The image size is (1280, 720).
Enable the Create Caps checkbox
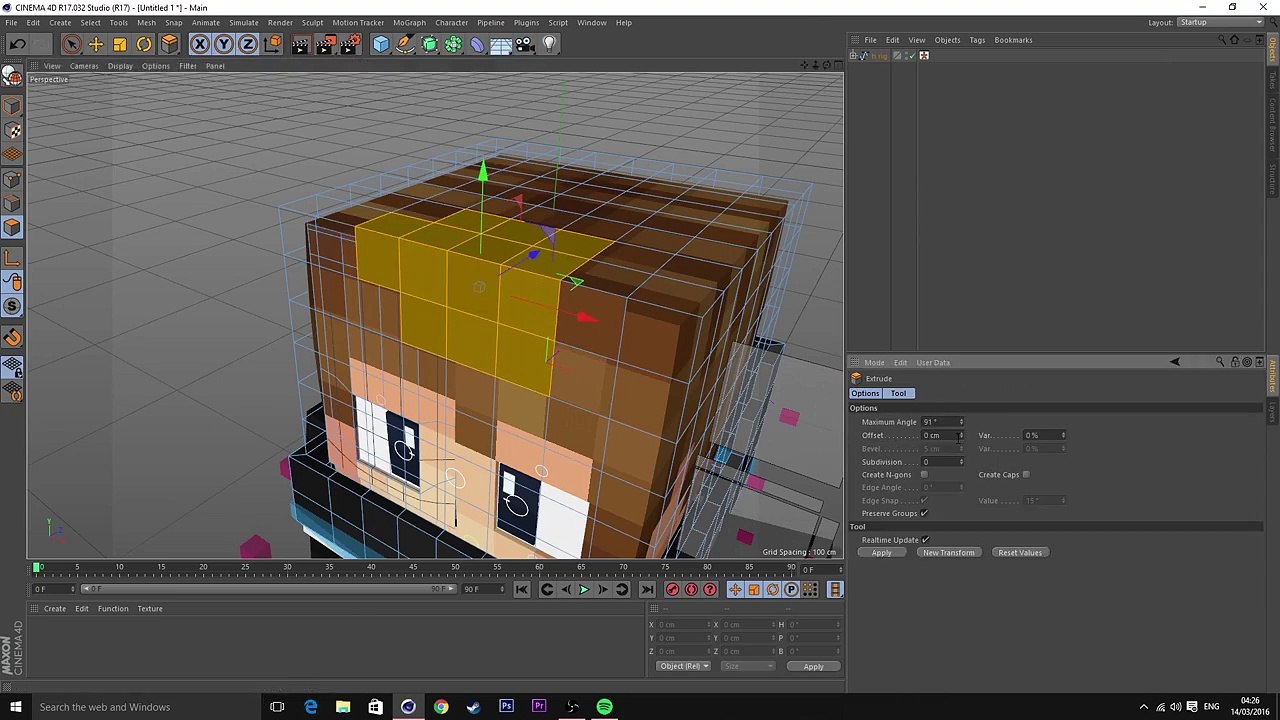click(1026, 475)
